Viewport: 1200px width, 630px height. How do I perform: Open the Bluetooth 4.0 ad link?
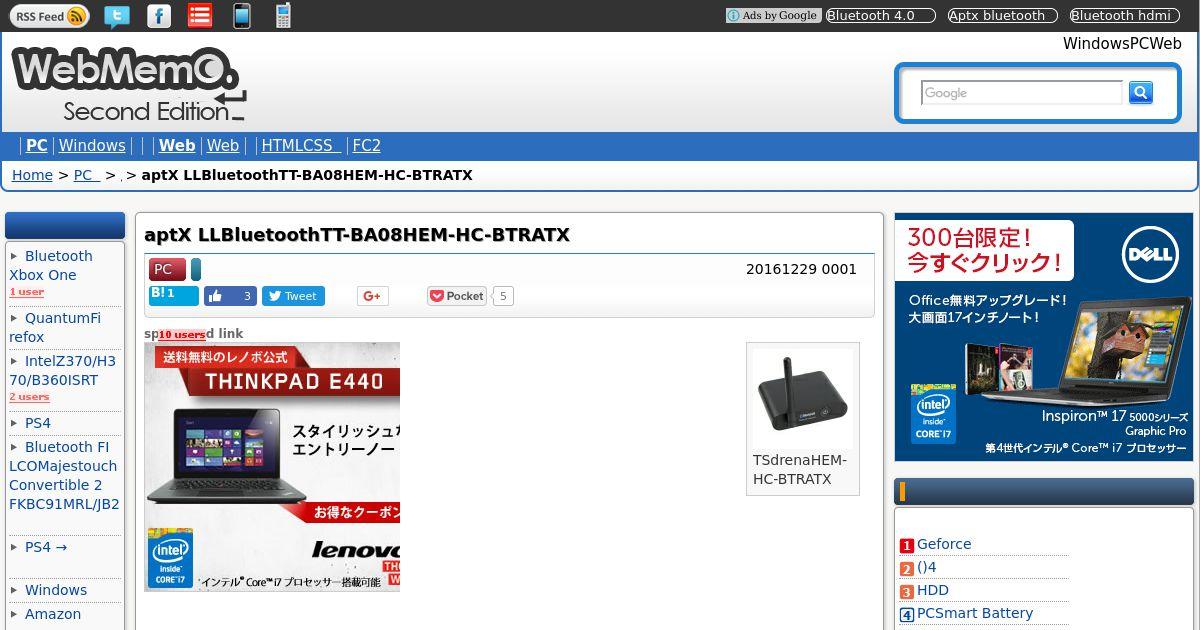[x=880, y=16]
